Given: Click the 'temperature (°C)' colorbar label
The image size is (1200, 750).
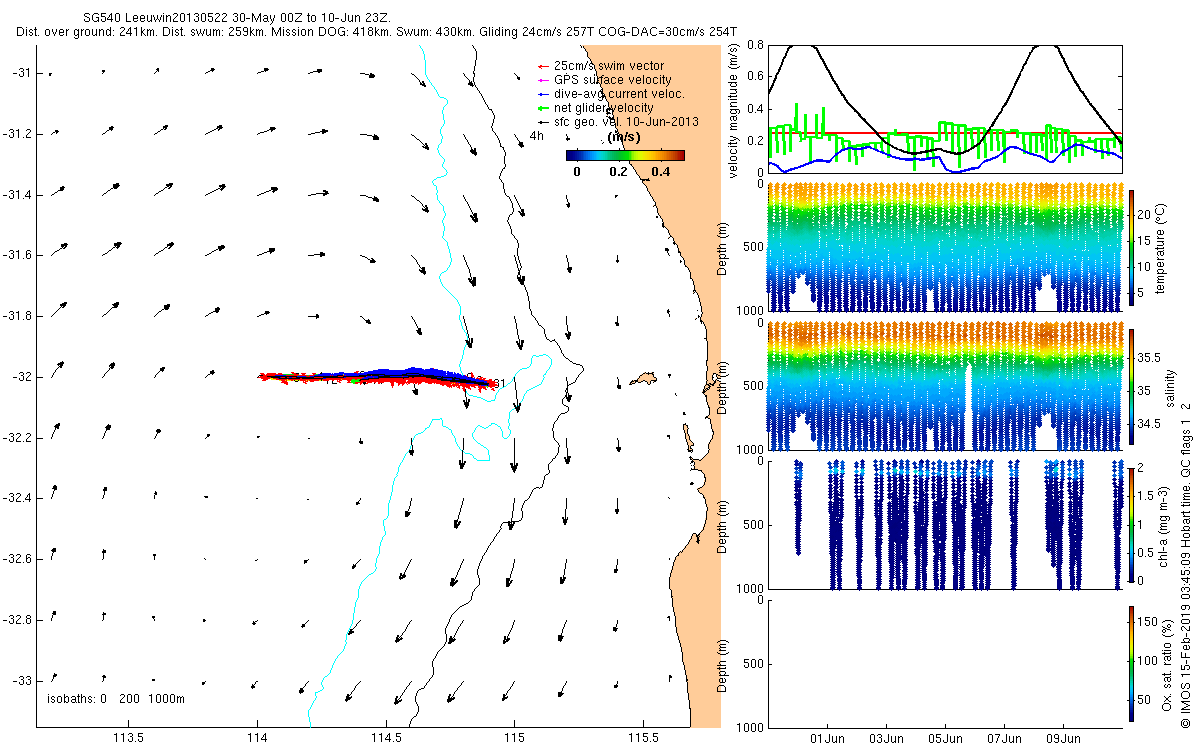Looking at the screenshot, I should (x=1163, y=246).
